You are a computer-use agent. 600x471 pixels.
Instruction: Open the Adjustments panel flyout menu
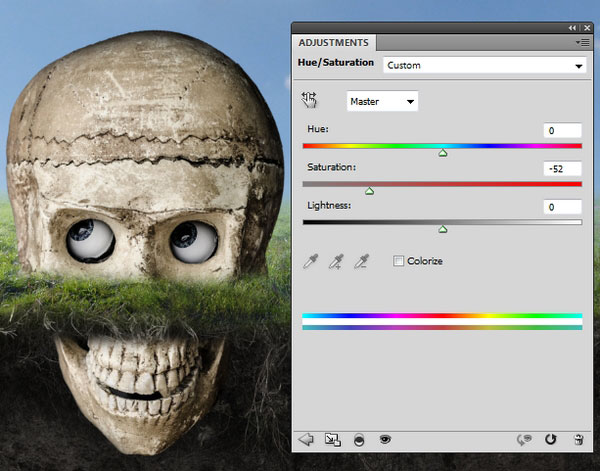583,42
